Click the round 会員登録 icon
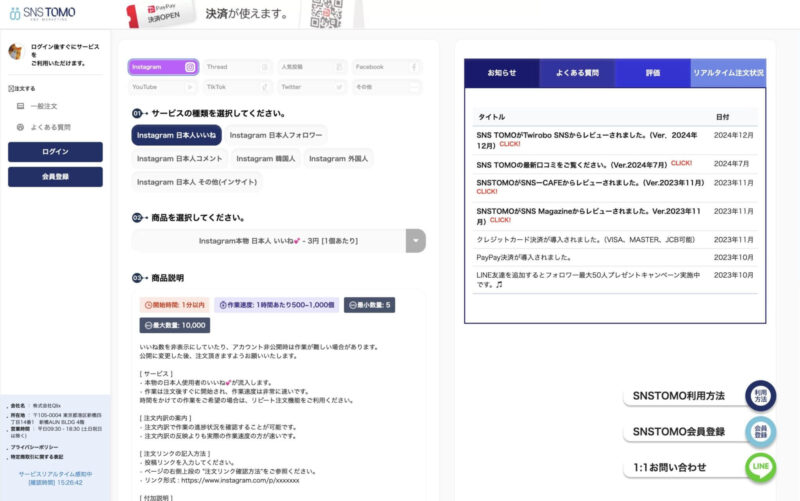800x501 pixels. pos(760,432)
